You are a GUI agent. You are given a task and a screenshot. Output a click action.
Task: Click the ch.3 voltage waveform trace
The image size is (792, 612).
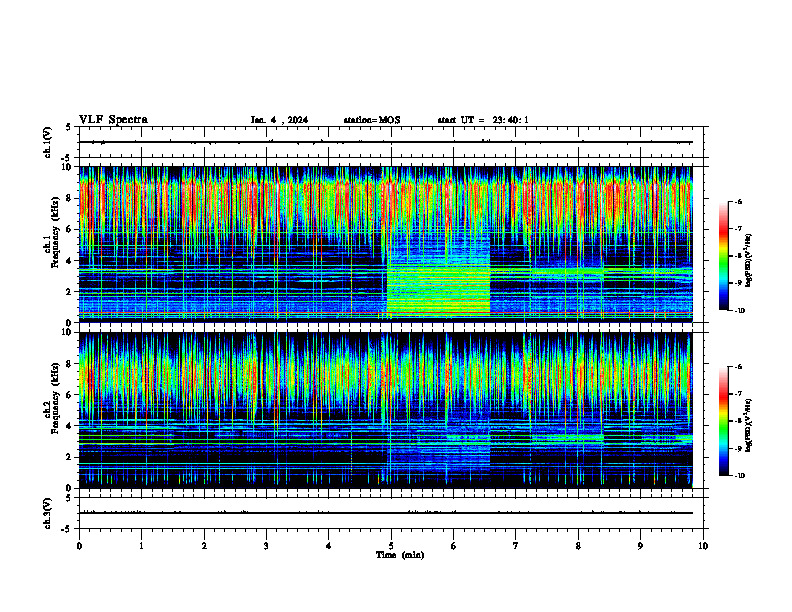(x=385, y=513)
